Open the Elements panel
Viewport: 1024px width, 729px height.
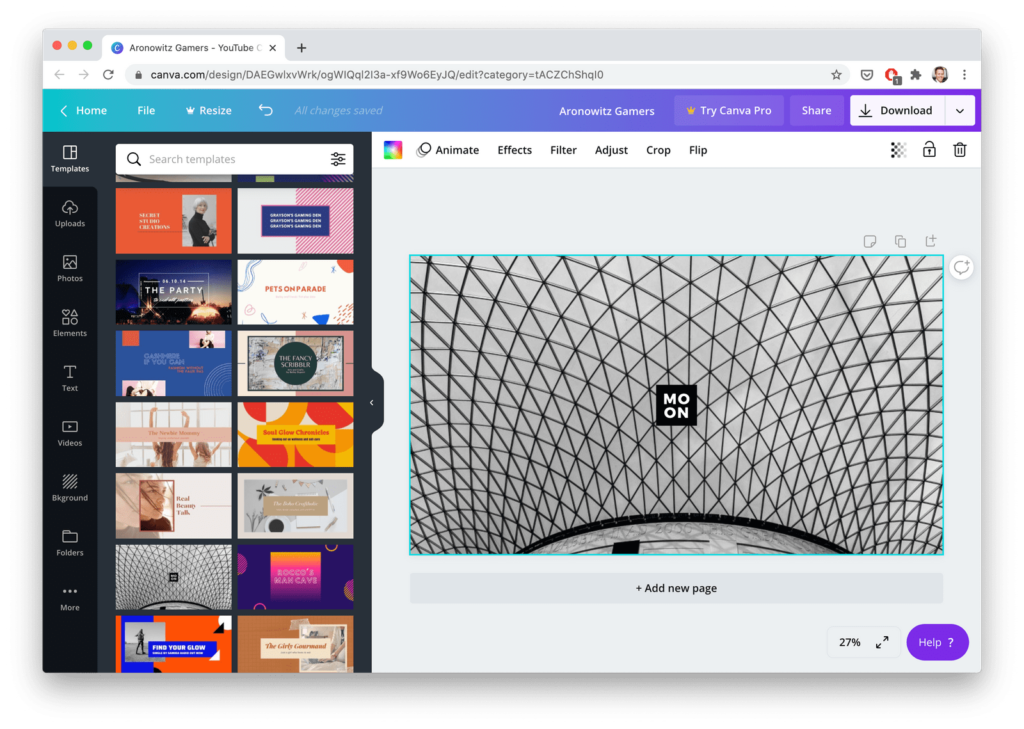[x=70, y=323]
